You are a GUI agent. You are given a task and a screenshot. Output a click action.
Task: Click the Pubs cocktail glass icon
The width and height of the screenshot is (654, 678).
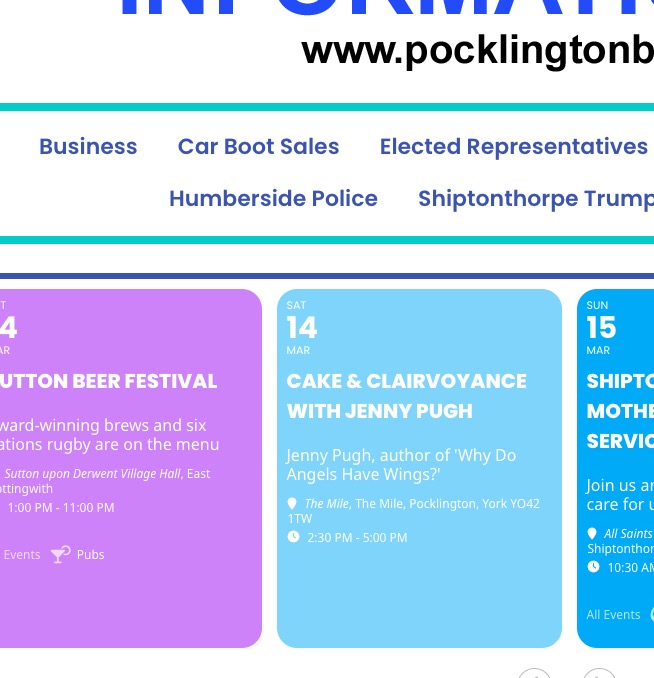pyautogui.click(x=61, y=555)
